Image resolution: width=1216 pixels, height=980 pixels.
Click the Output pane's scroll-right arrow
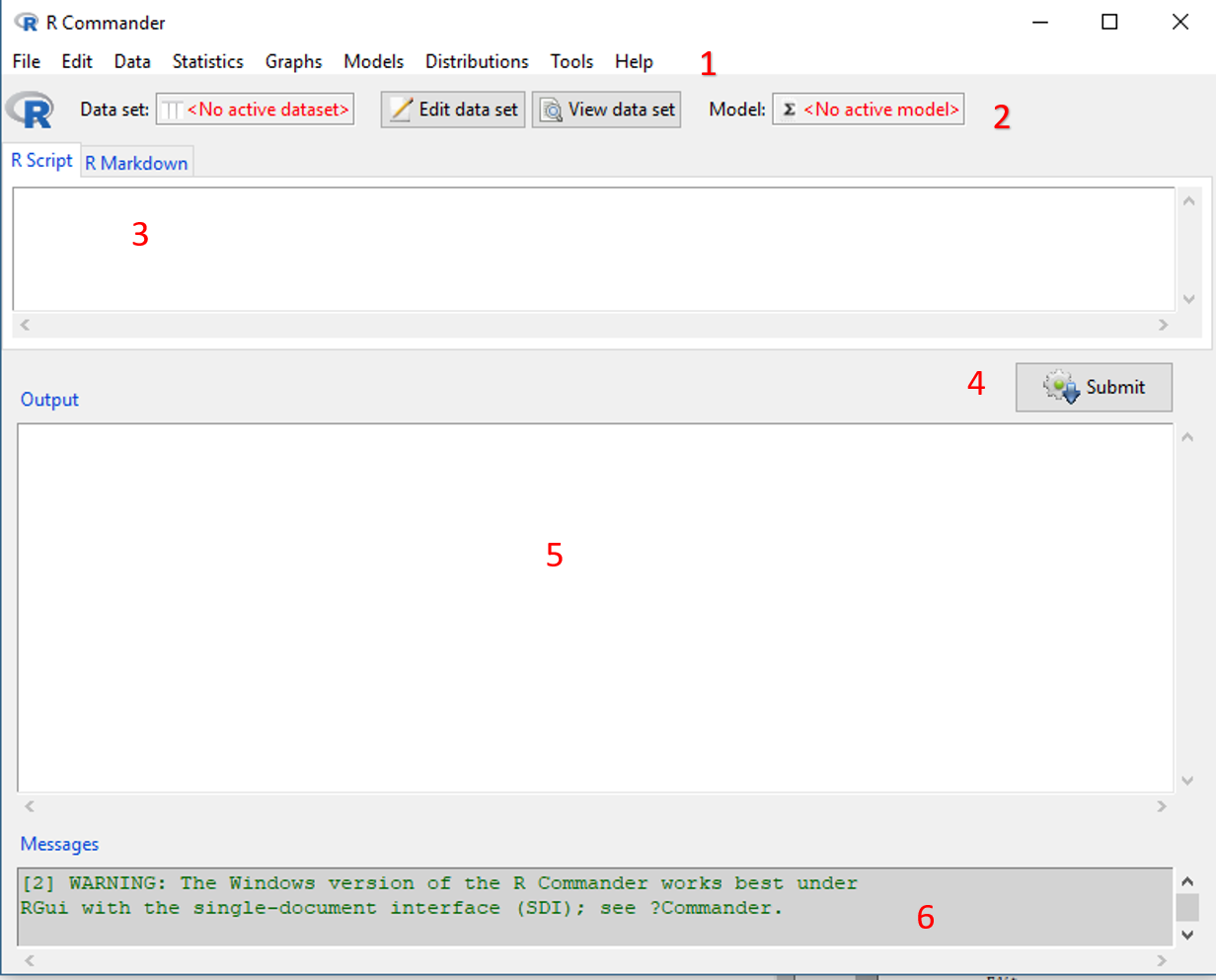(1162, 806)
